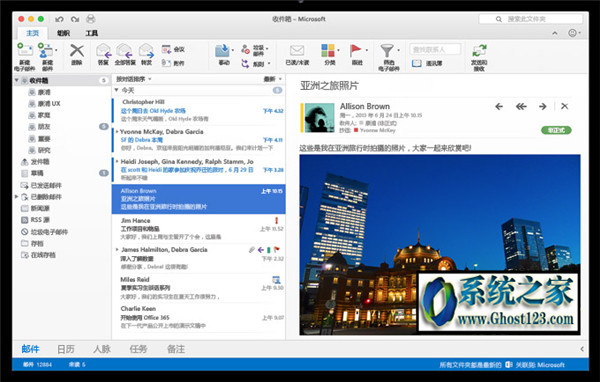Open the Move dropdown arrow

tap(233, 50)
